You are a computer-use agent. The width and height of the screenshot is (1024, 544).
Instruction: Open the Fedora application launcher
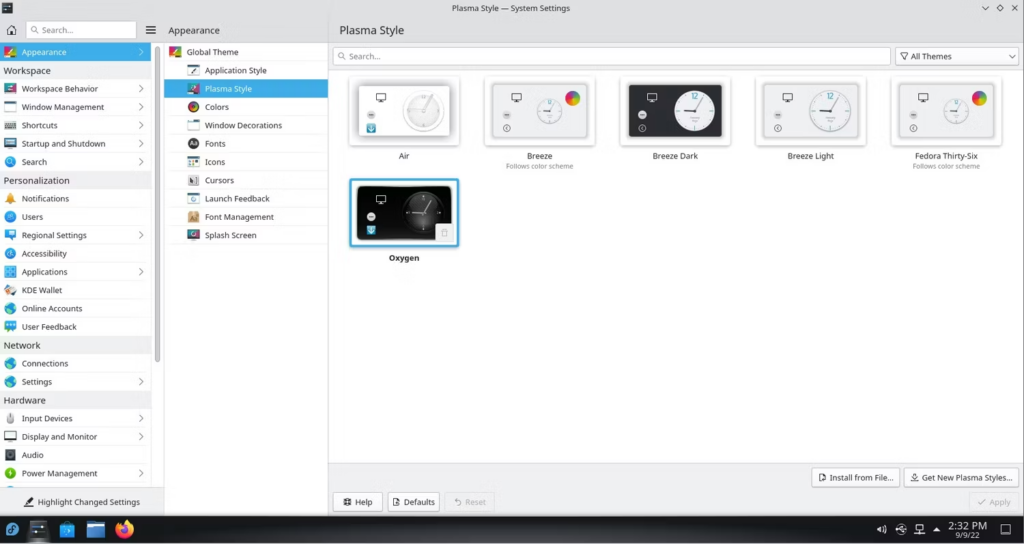(x=12, y=529)
